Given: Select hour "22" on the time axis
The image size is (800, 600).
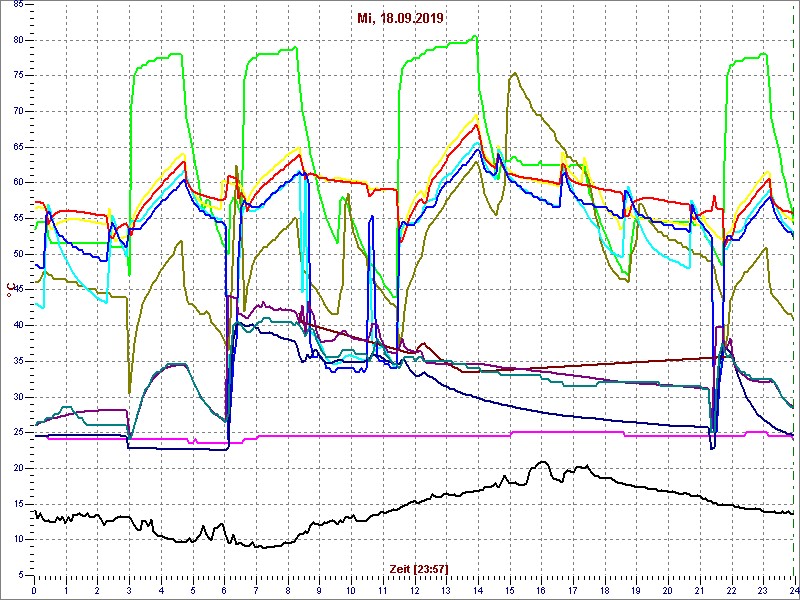Looking at the screenshot, I should (x=731, y=590).
